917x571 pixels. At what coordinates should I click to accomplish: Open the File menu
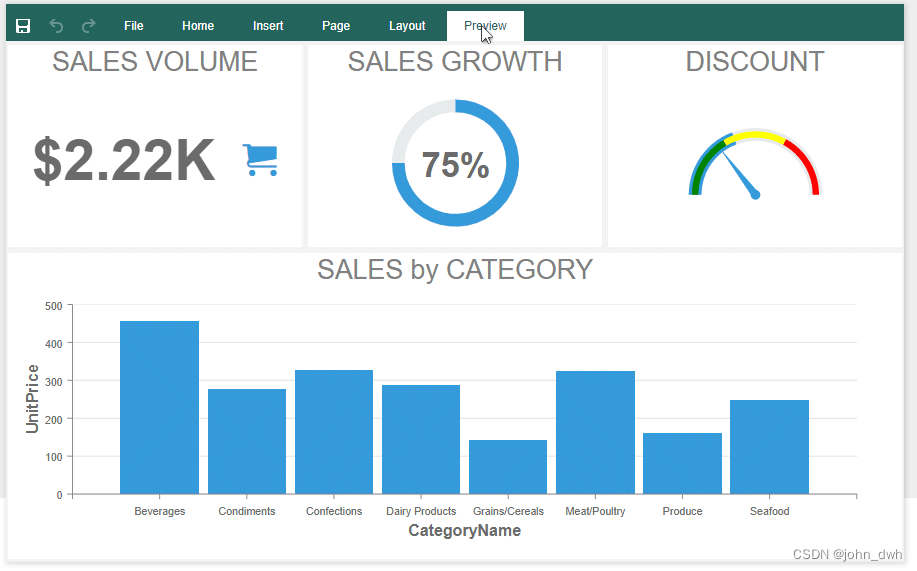pos(133,26)
